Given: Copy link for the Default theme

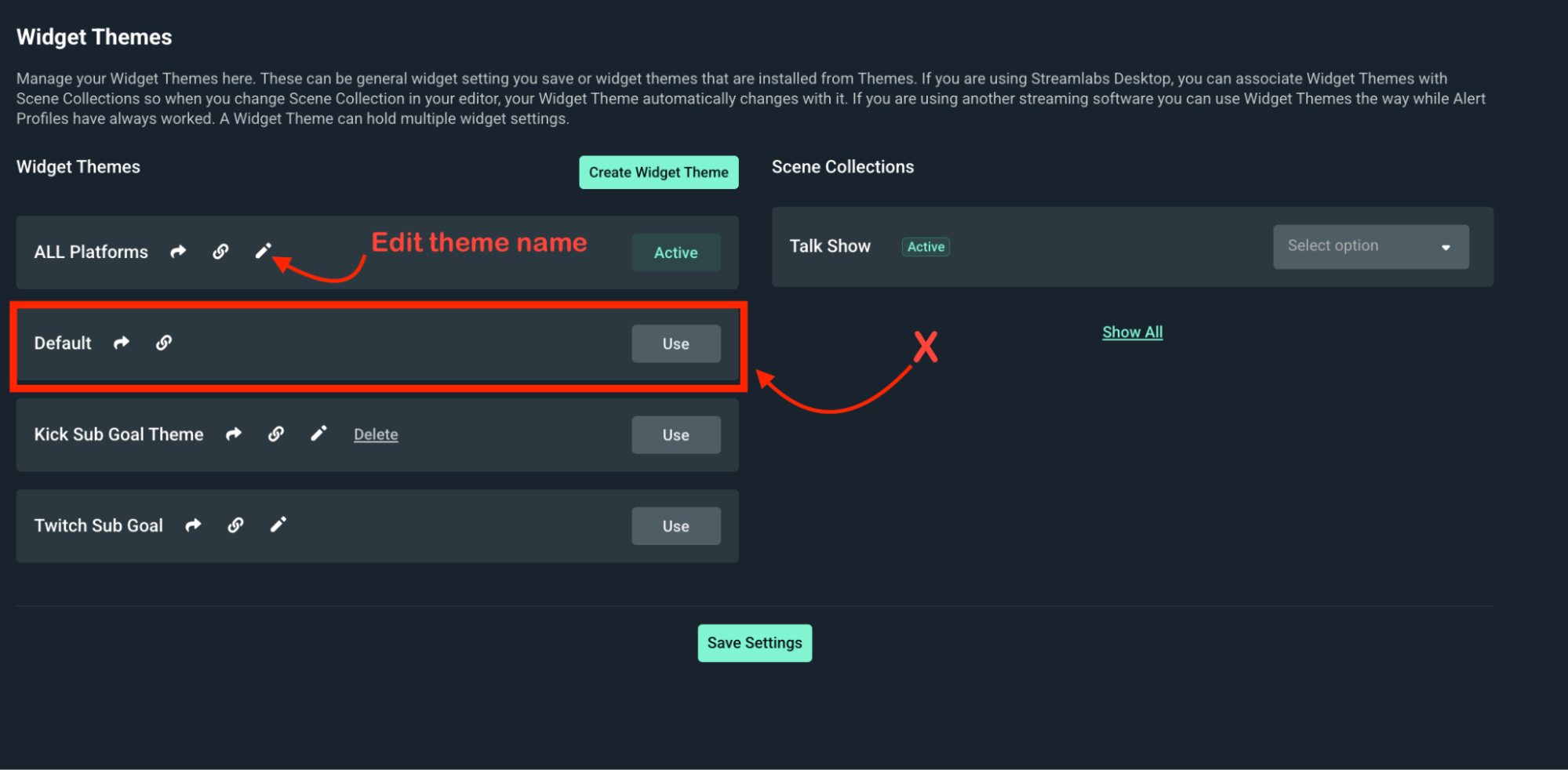Looking at the screenshot, I should [x=164, y=343].
